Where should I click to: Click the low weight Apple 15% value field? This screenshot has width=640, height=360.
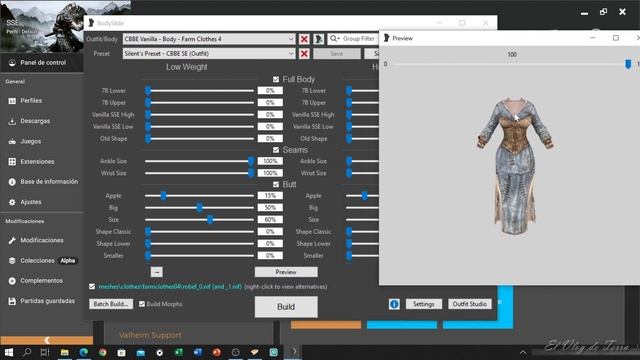click(270, 196)
